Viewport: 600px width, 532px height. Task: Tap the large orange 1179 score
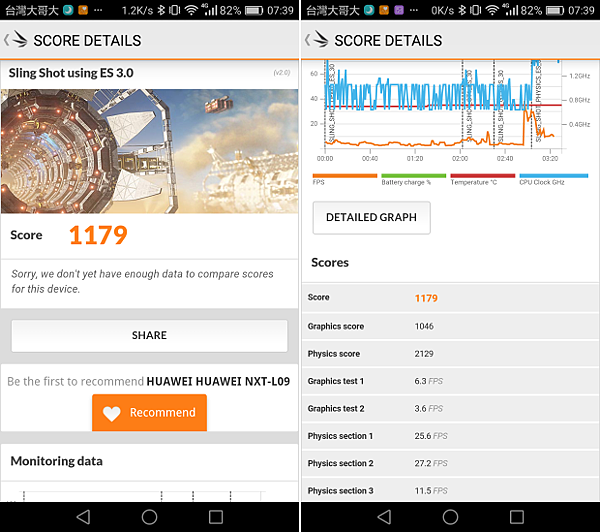(98, 235)
